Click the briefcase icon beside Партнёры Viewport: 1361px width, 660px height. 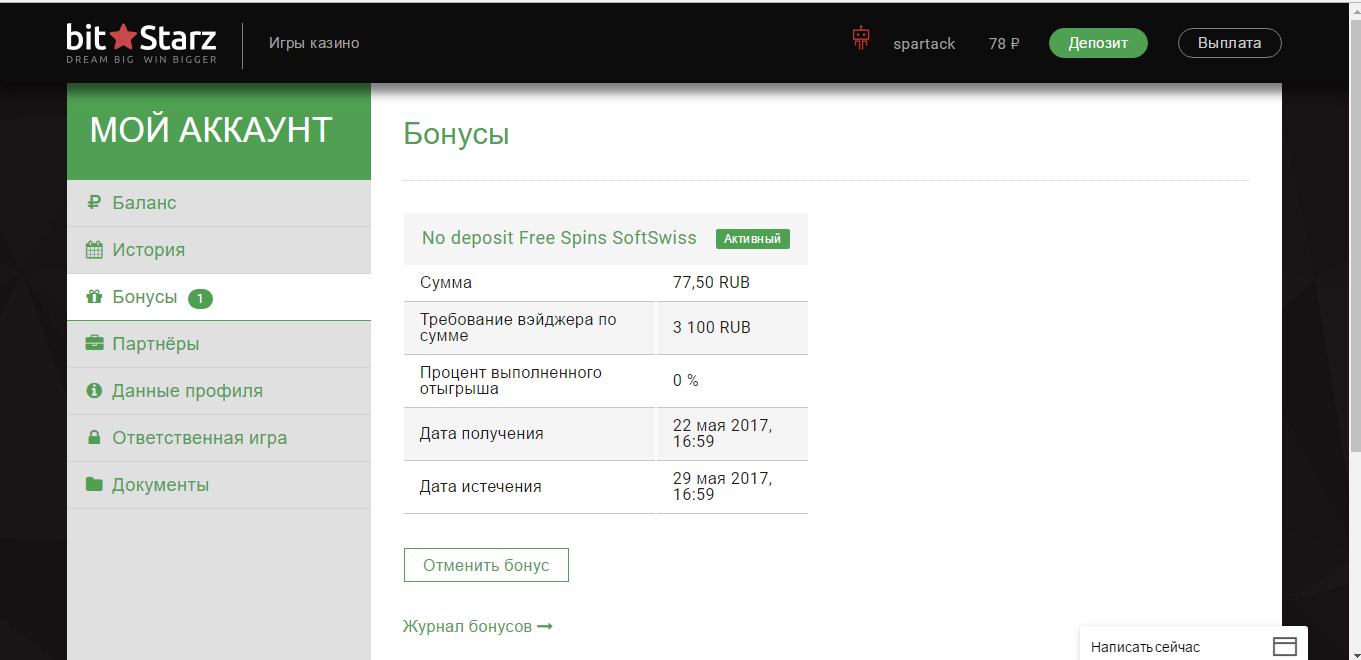pyautogui.click(x=94, y=344)
